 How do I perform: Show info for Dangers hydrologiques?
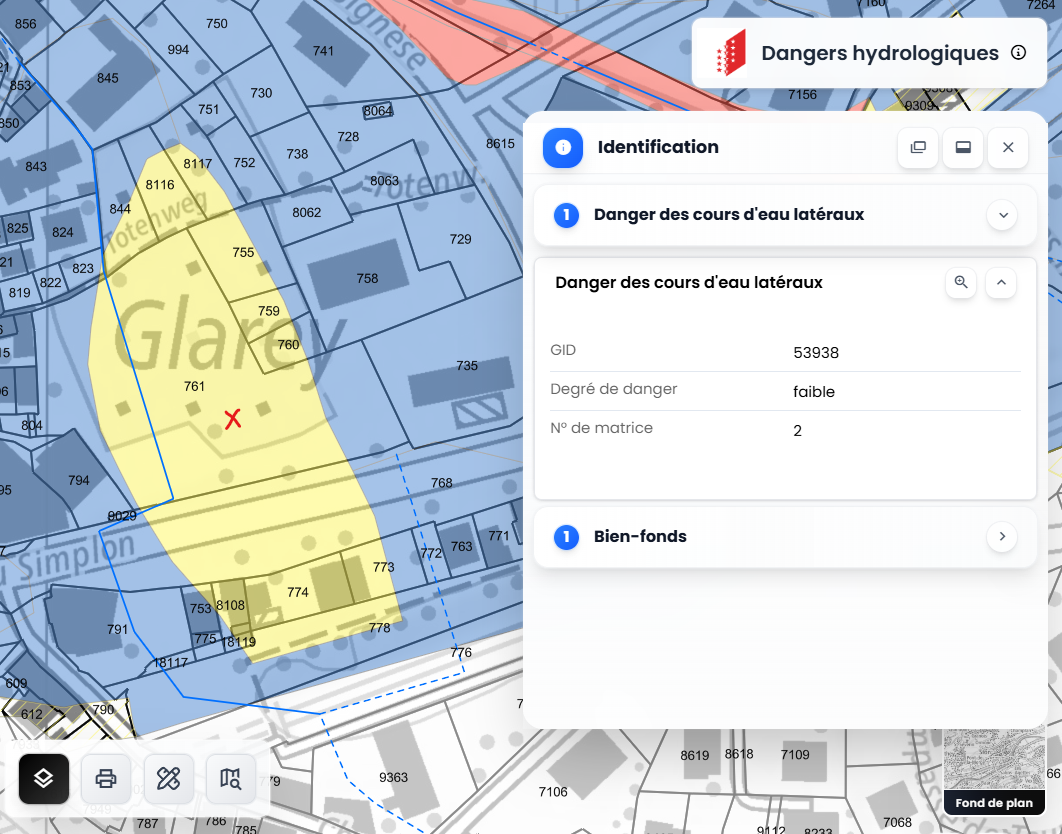pyautogui.click(x=1018, y=53)
